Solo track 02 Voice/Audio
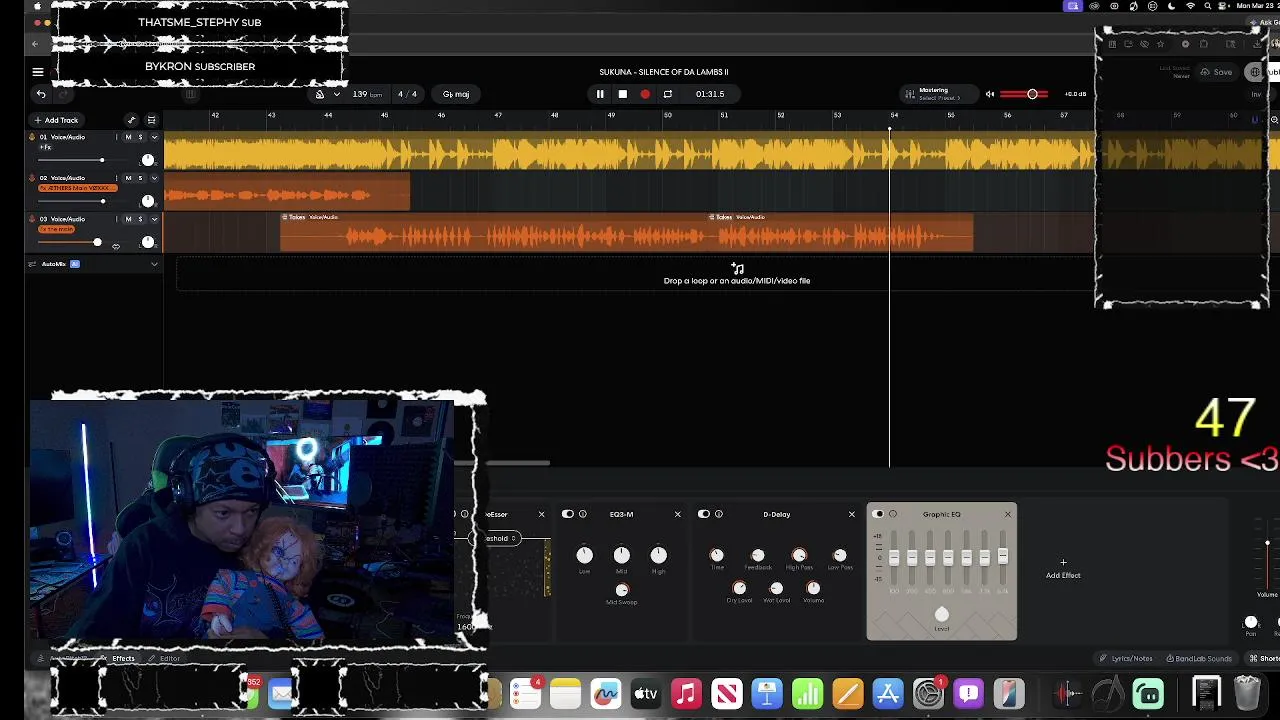The width and height of the screenshot is (1280, 720). pos(140,178)
